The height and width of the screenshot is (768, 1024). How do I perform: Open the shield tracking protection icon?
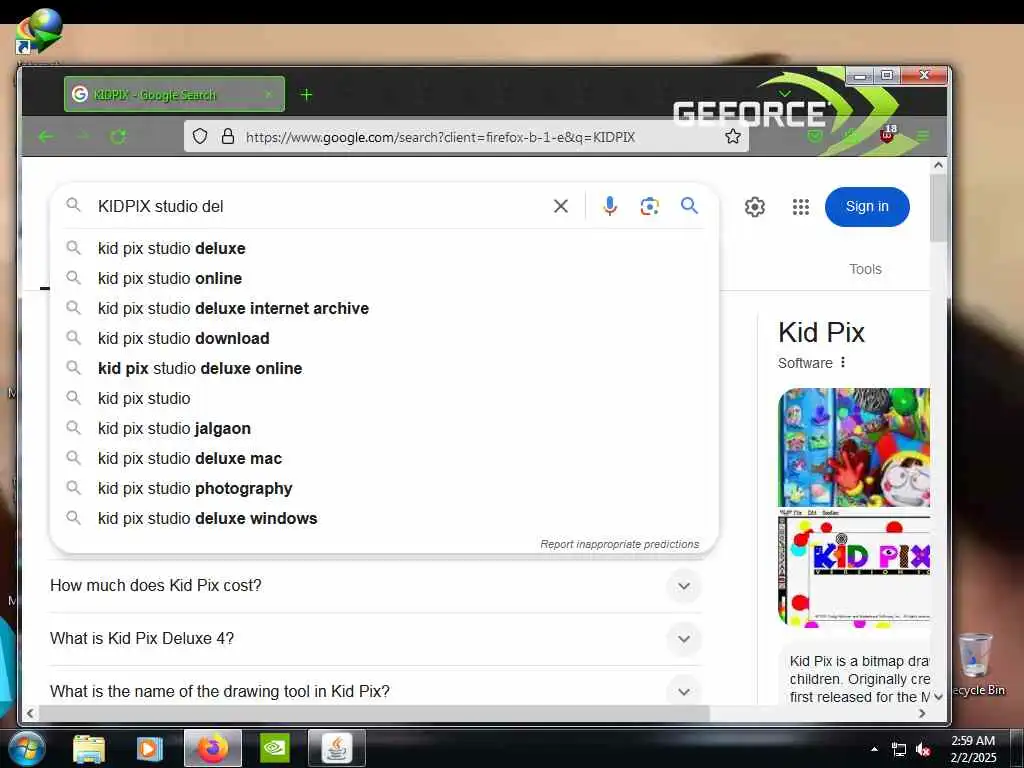[x=200, y=136]
